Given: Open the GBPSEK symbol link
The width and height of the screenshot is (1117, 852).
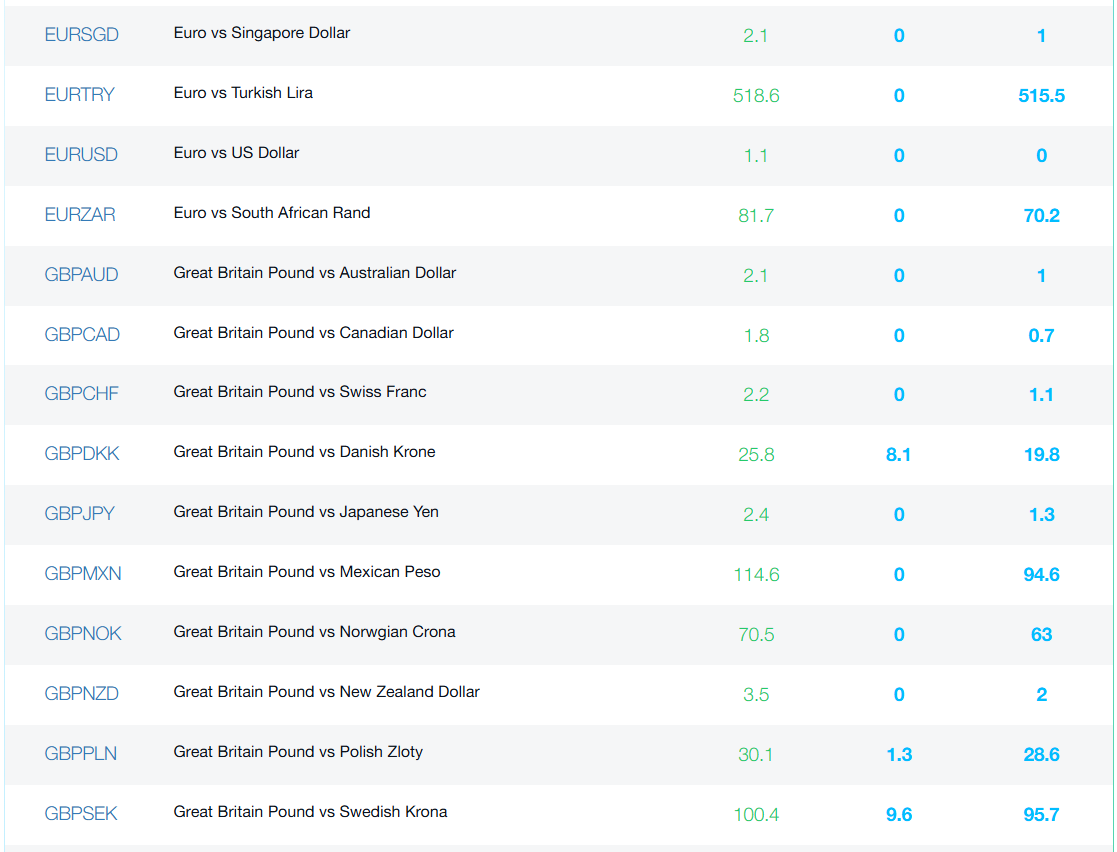Looking at the screenshot, I should coord(81,814).
